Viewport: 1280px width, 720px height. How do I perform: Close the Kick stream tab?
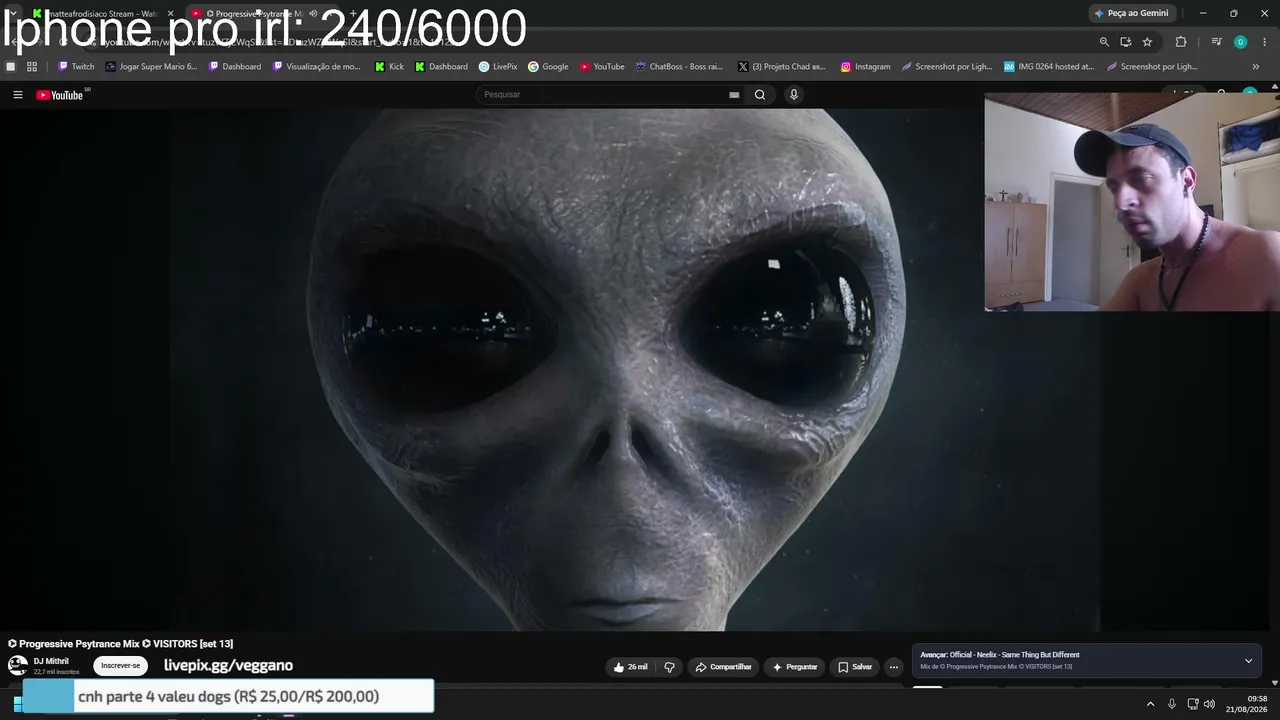click(x=170, y=14)
